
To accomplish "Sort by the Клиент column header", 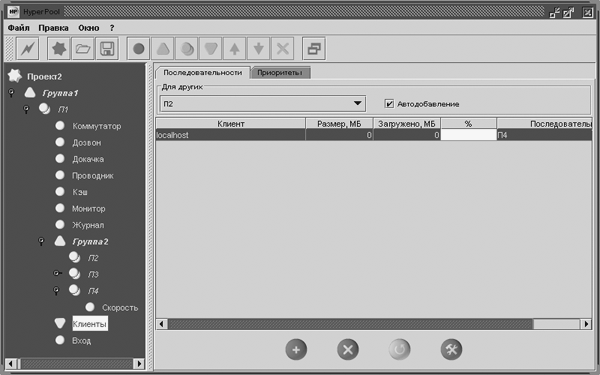I will [231, 124].
